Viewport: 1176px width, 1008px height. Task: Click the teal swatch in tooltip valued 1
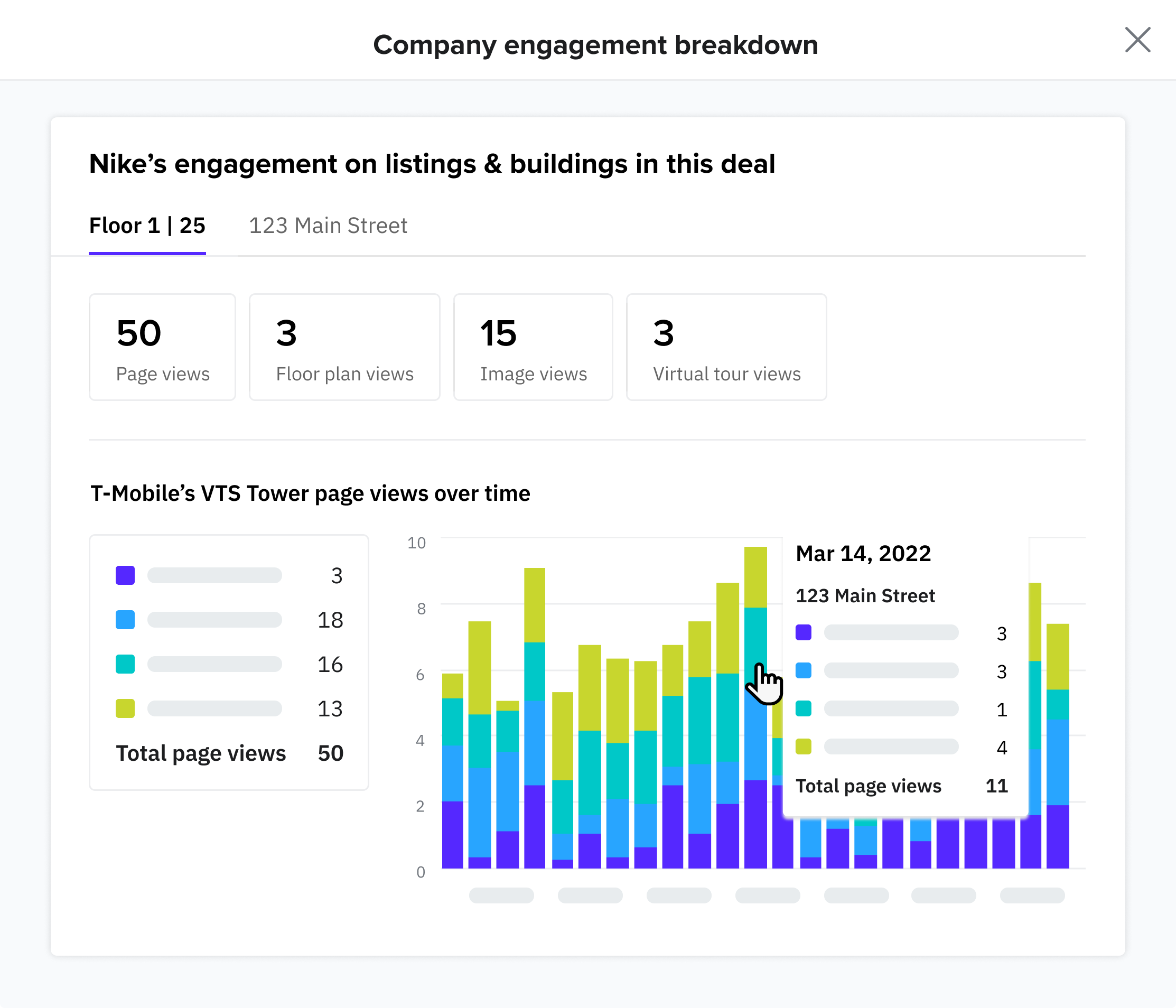[x=803, y=708]
